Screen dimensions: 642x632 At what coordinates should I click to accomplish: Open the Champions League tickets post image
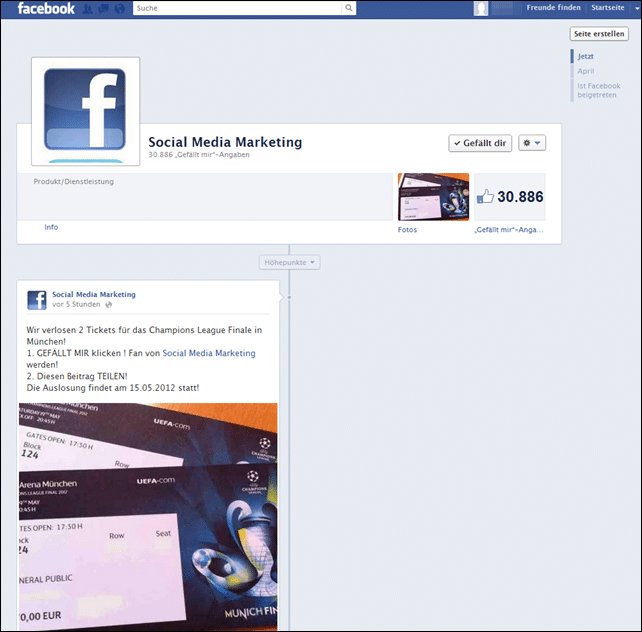[x=148, y=517]
